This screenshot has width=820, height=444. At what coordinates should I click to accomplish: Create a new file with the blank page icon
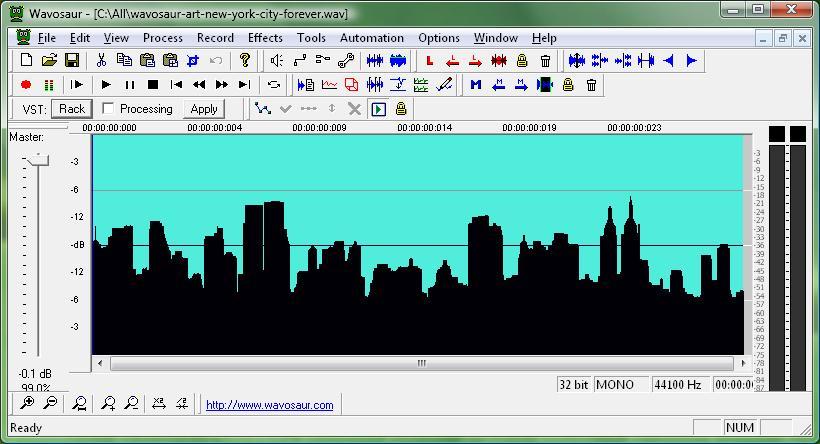coord(26,60)
